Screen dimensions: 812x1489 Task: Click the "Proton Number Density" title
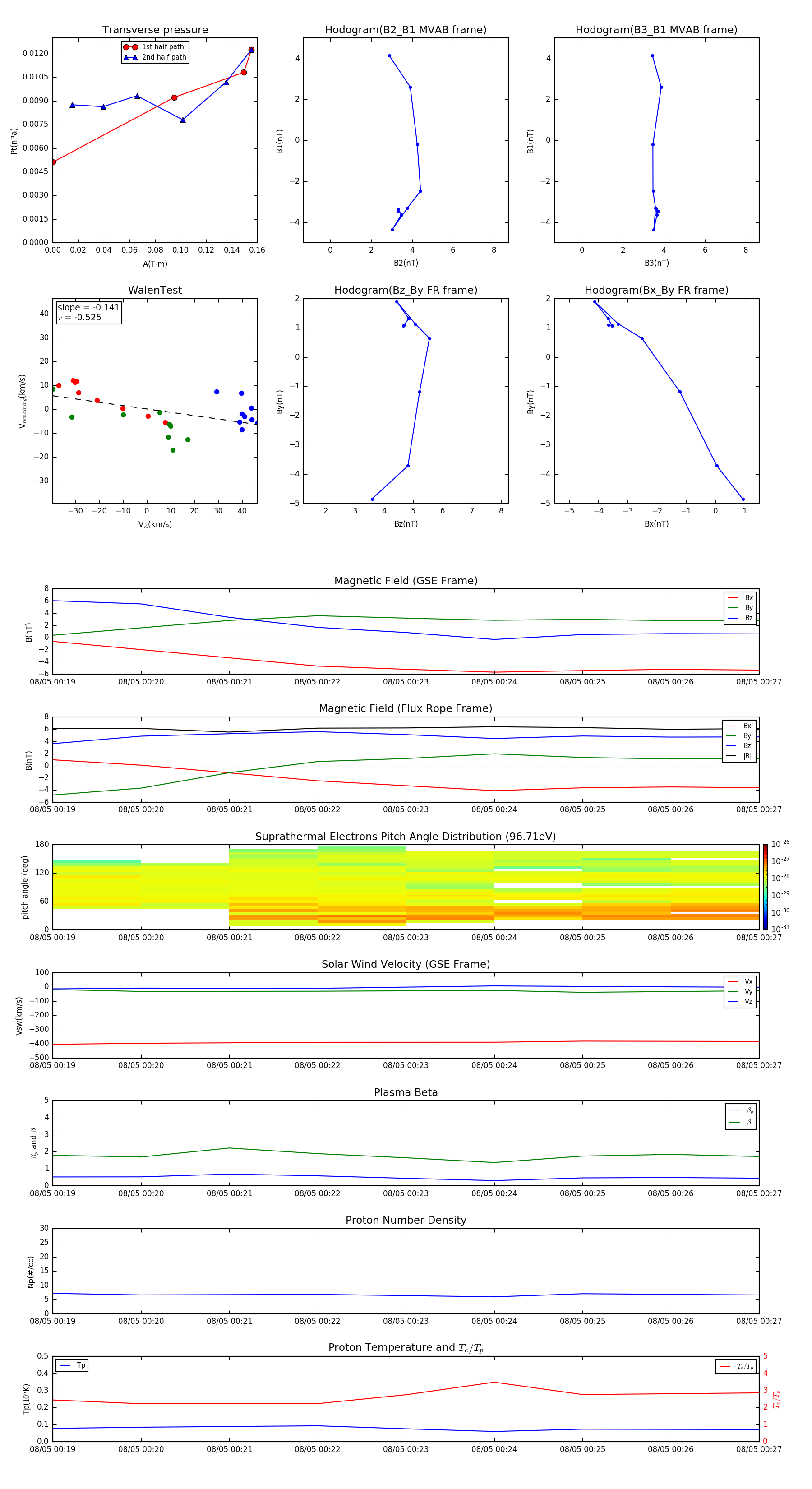point(406,1220)
